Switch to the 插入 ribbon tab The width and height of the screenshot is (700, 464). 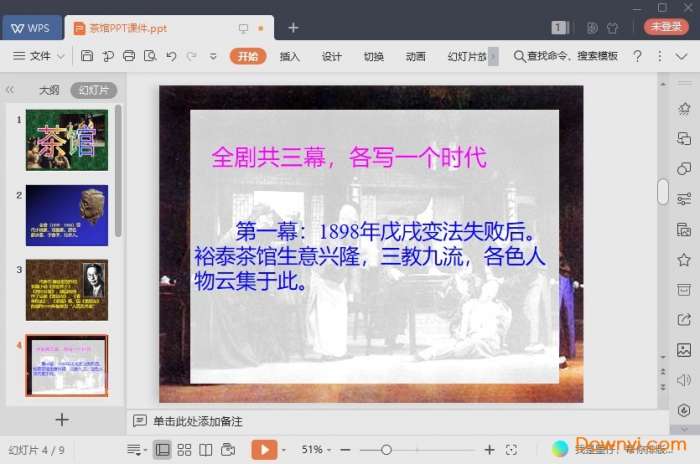point(289,56)
